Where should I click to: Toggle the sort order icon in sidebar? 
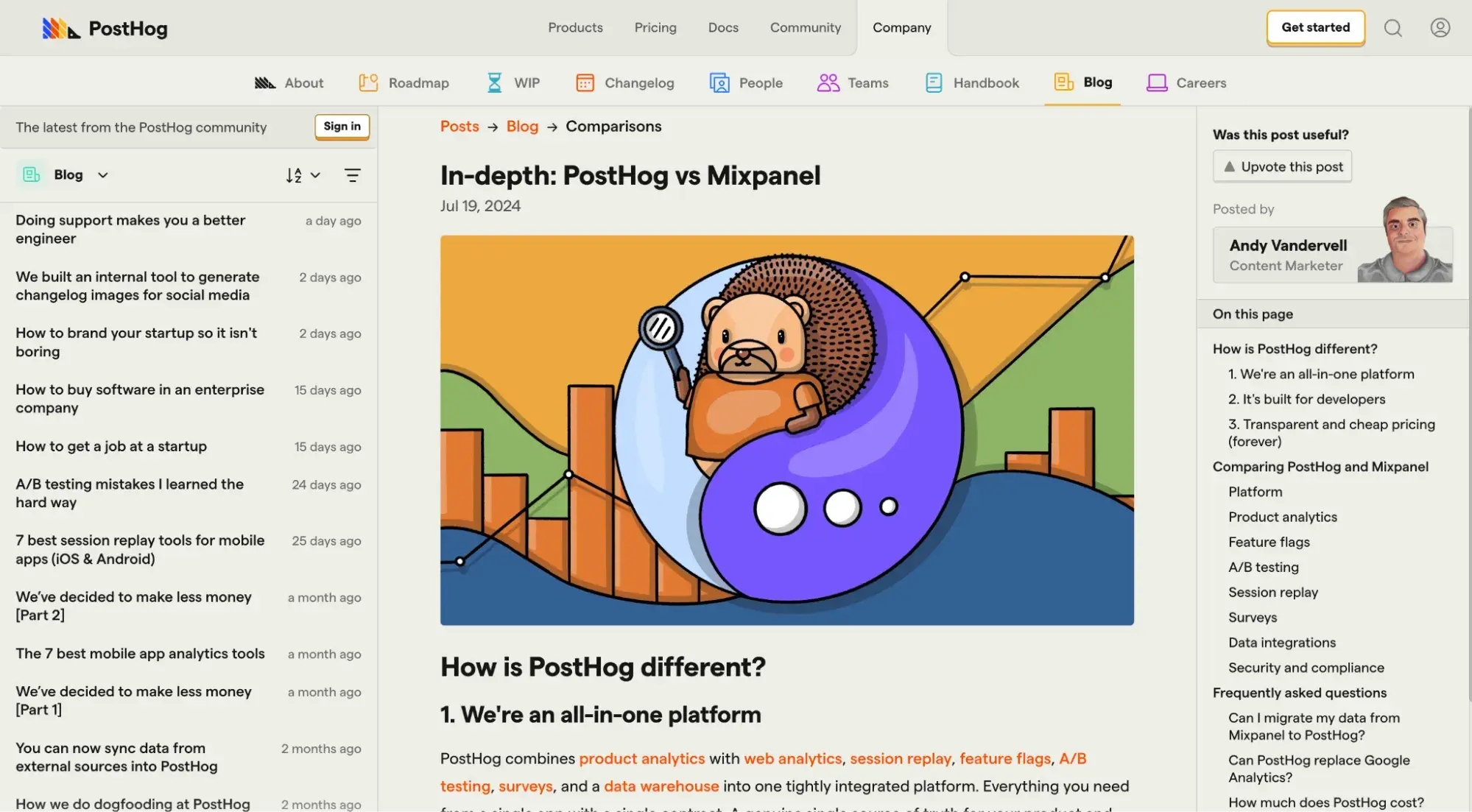(293, 173)
